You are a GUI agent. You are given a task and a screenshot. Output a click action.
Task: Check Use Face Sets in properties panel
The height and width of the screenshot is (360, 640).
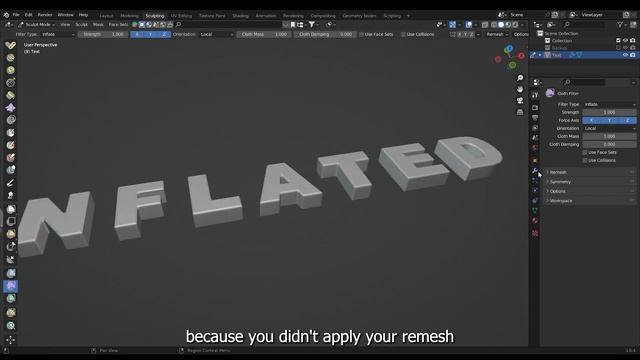click(x=585, y=152)
